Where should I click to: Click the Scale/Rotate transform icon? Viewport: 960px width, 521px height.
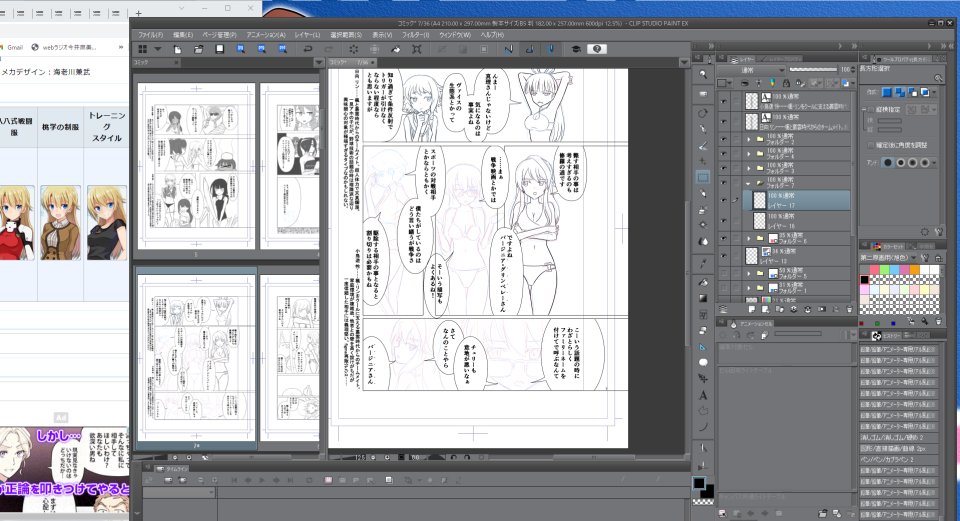[416, 49]
